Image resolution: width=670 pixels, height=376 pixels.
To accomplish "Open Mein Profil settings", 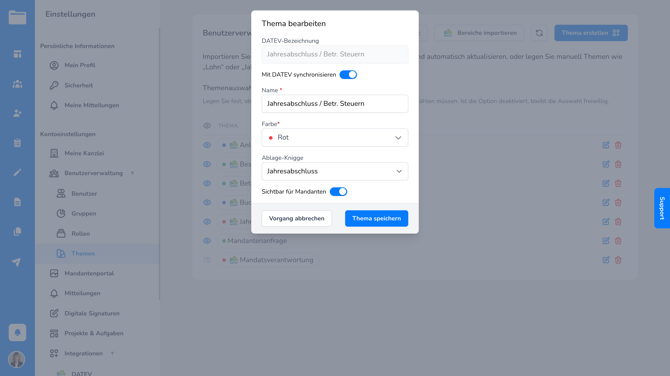I will [80, 65].
